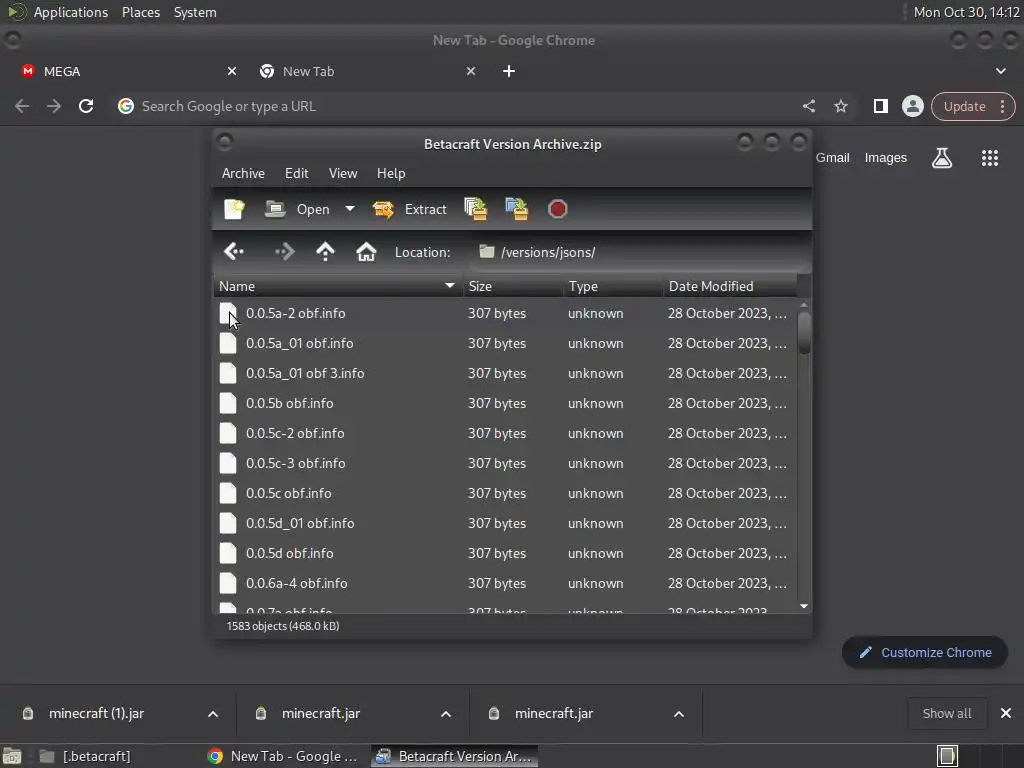1024x768 pixels.
Task: Open the Applications system menu
Action: click(x=71, y=12)
